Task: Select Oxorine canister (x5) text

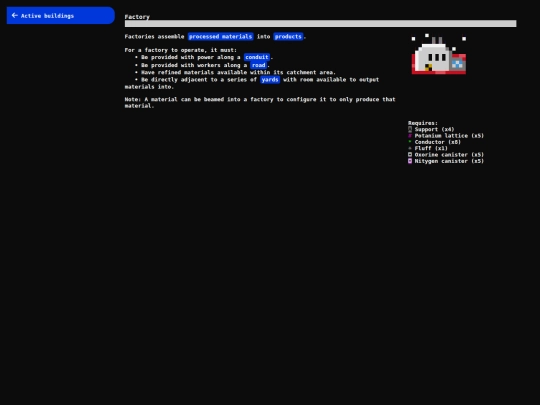Action: point(449,155)
